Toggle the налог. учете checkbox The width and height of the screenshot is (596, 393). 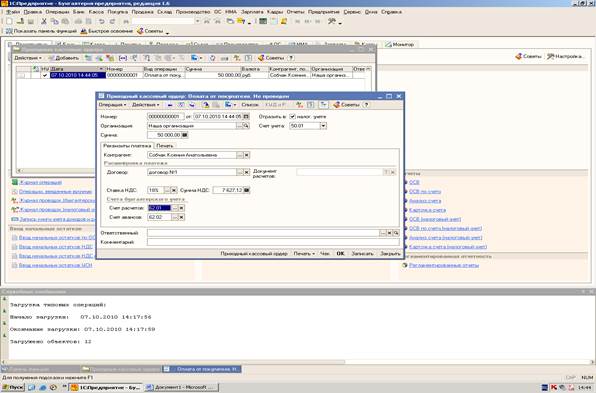(292, 116)
